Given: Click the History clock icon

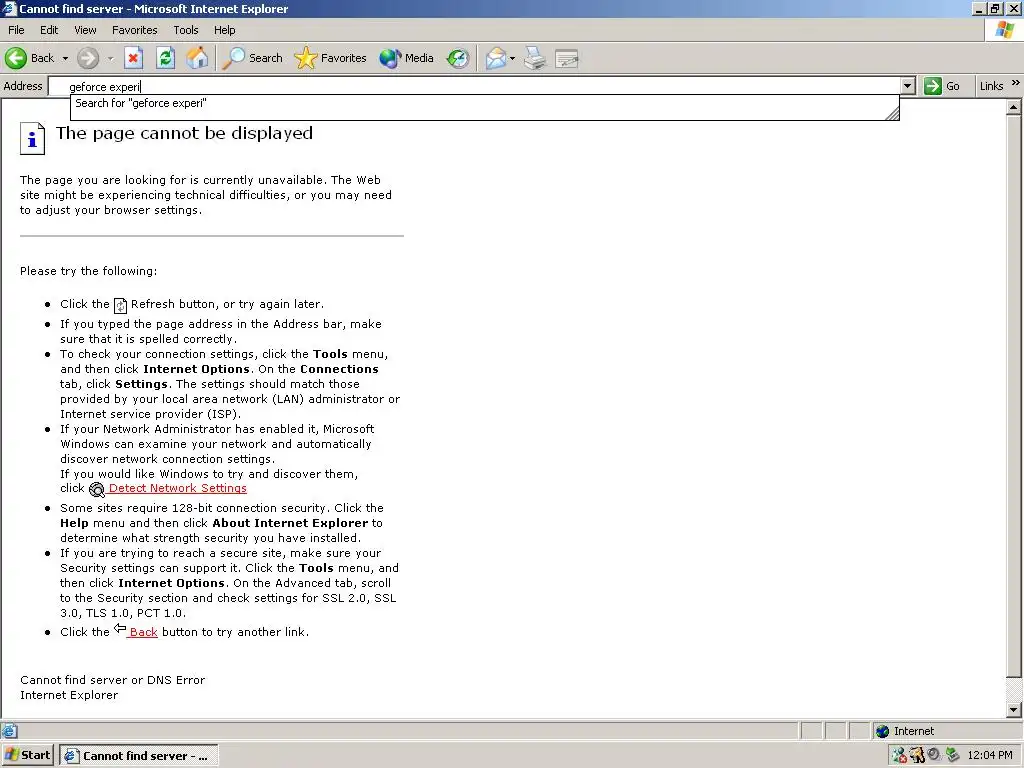Looking at the screenshot, I should [458, 59].
